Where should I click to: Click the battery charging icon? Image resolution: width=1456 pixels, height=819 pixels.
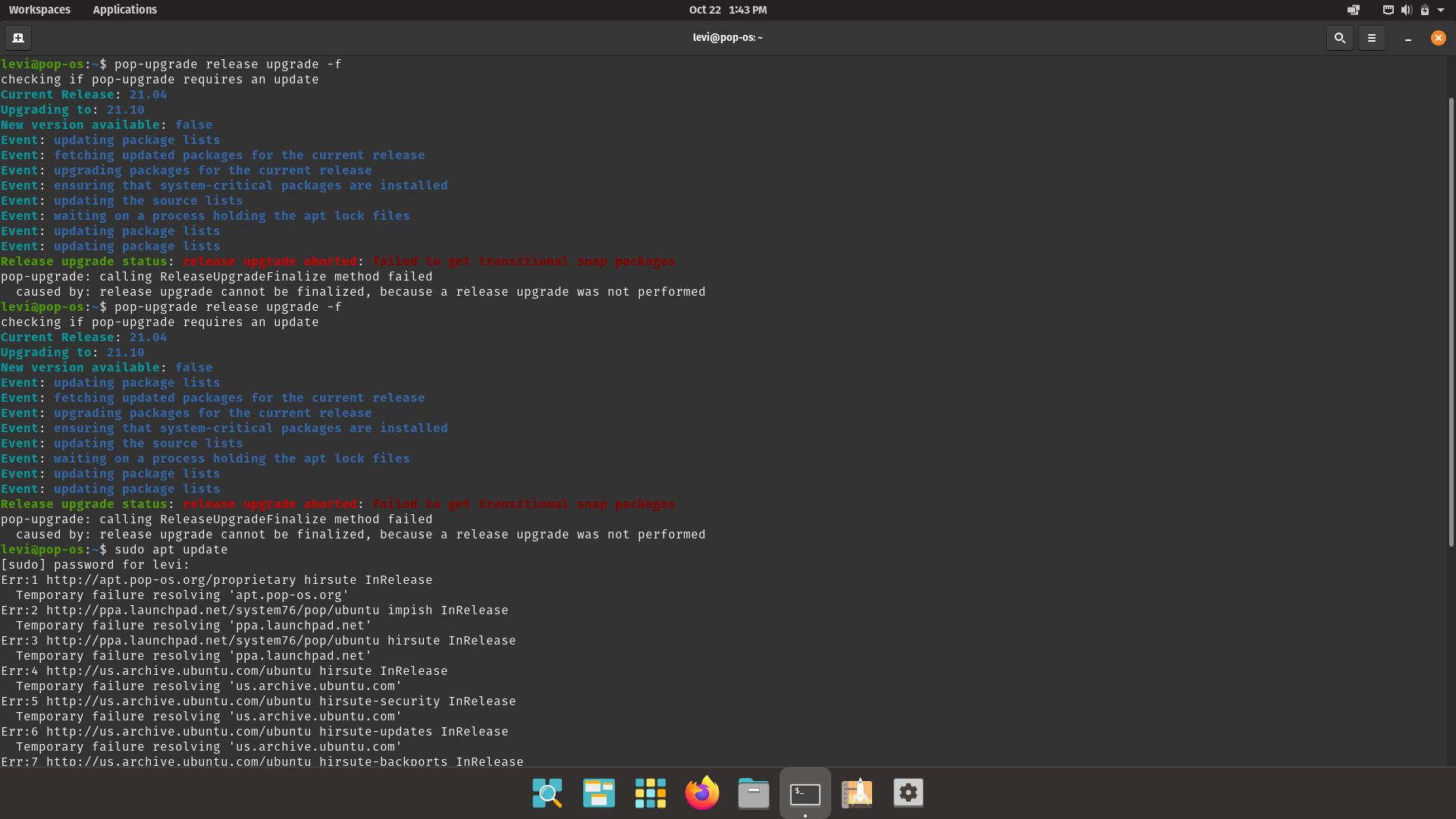1424,10
